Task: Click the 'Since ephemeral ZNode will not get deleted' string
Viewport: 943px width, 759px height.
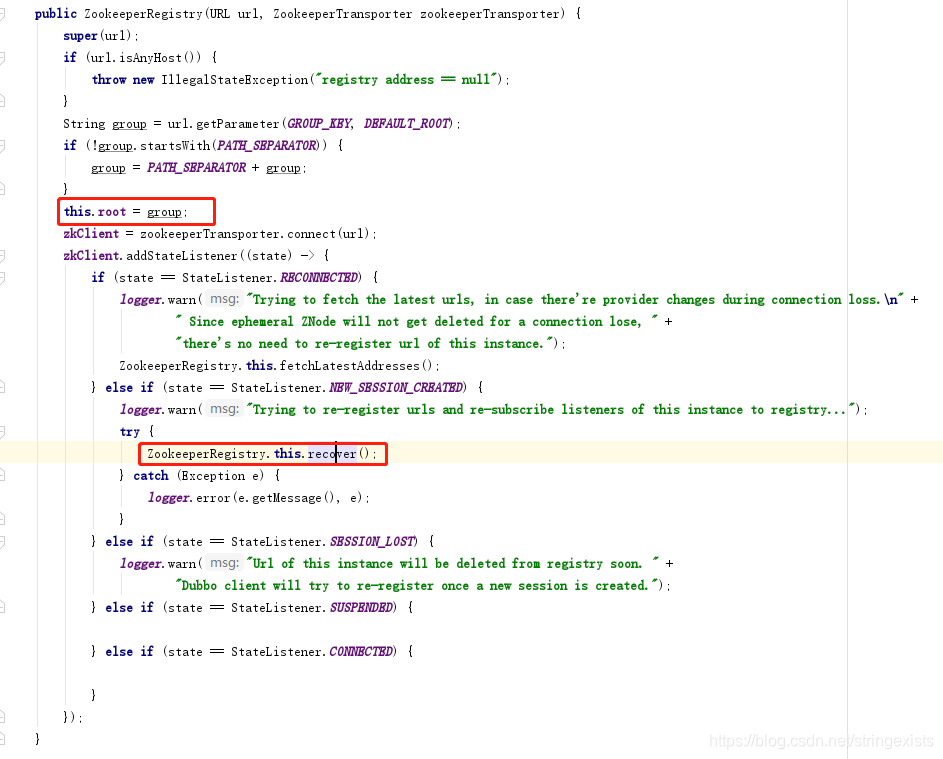Action: (x=416, y=322)
